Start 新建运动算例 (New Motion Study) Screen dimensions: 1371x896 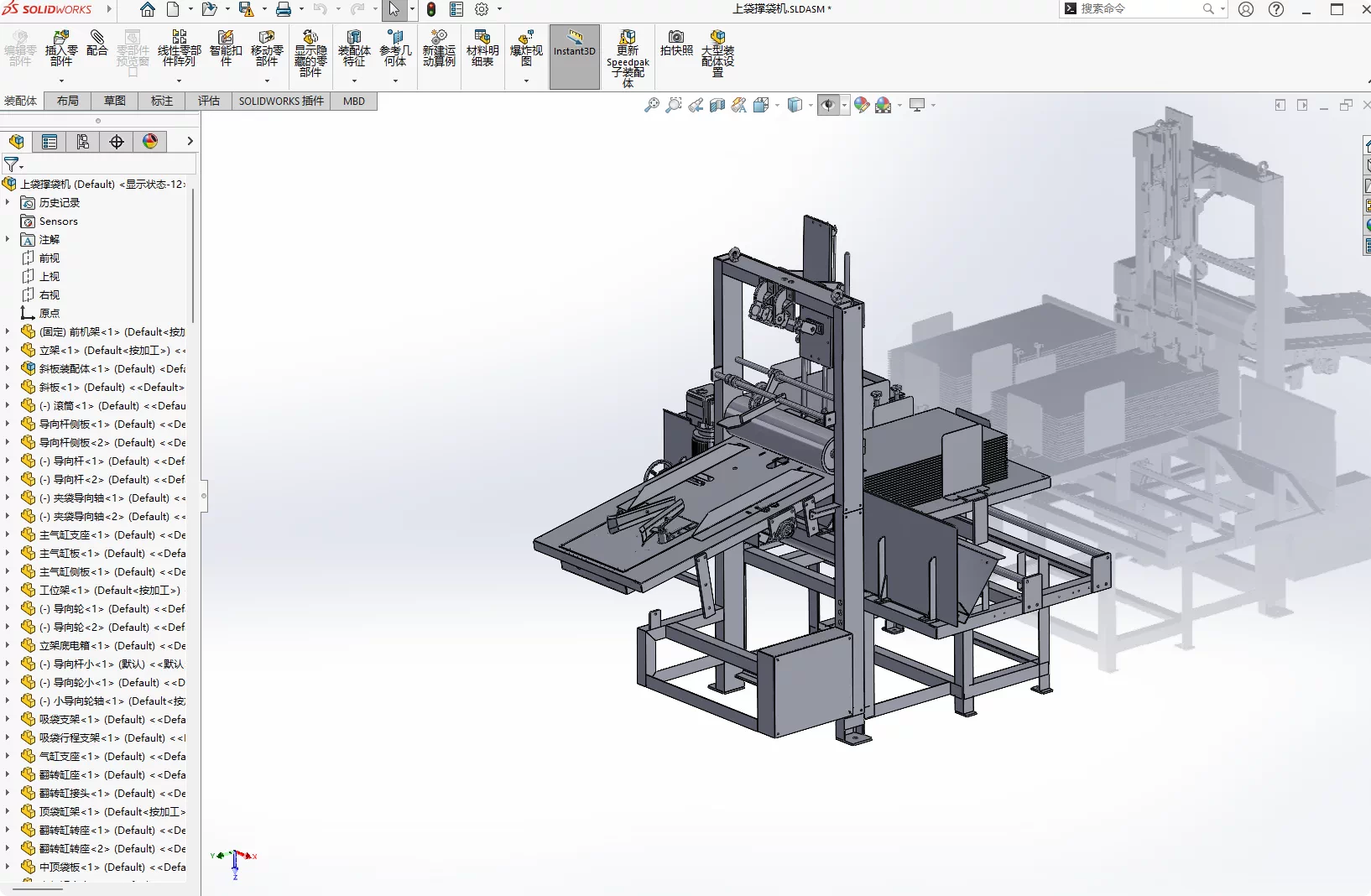pos(439,49)
